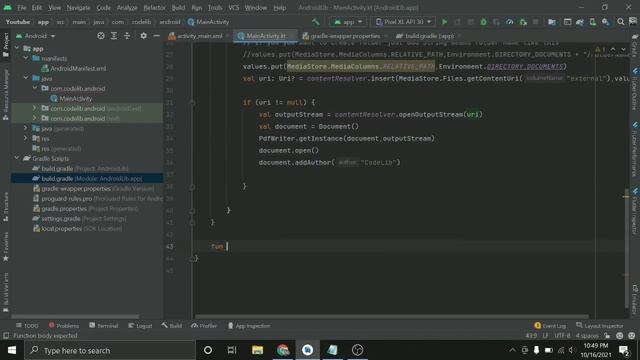640x360 pixels.
Task: Open project panel gear options
Action: point(143,36)
